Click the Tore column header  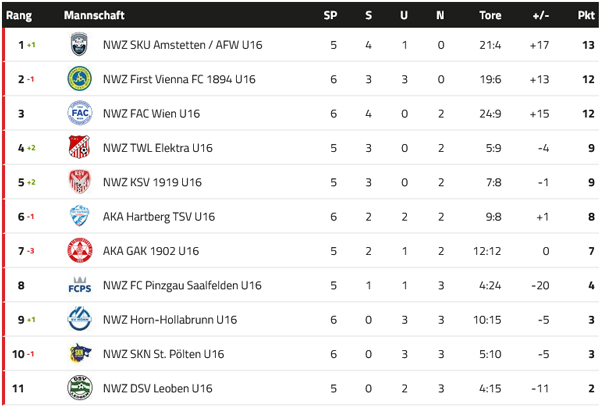pos(490,16)
